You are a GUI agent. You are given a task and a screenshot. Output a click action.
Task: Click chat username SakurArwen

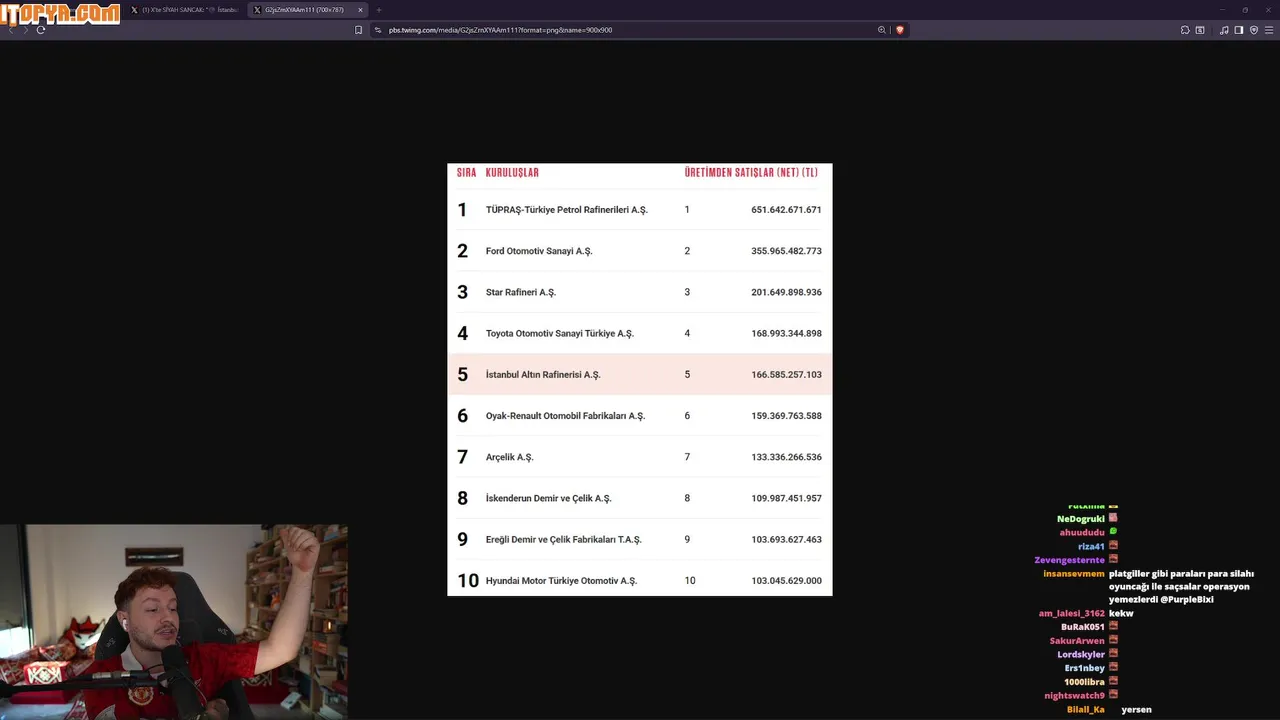click(1077, 641)
